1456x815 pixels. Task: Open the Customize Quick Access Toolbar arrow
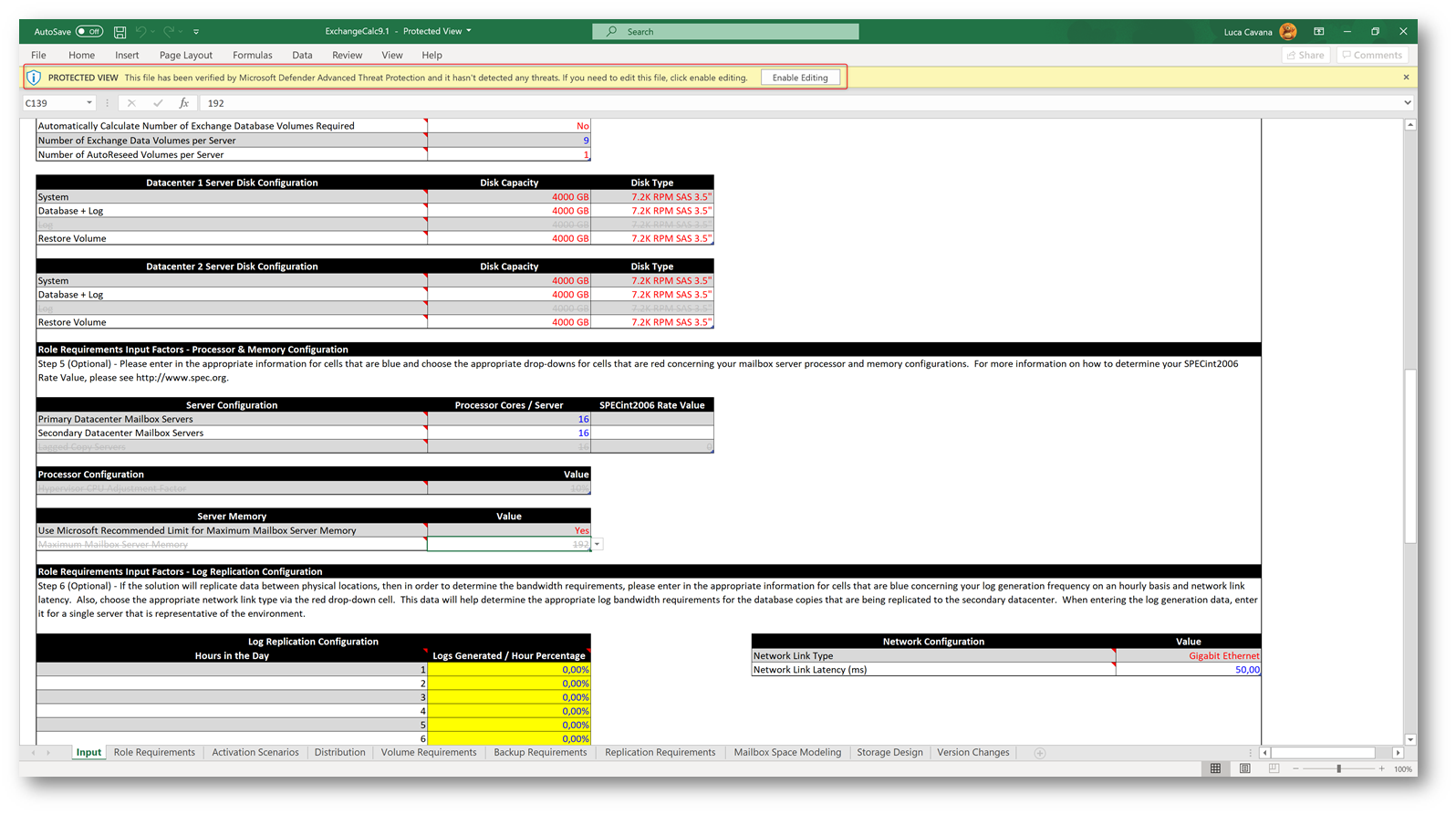[196, 32]
